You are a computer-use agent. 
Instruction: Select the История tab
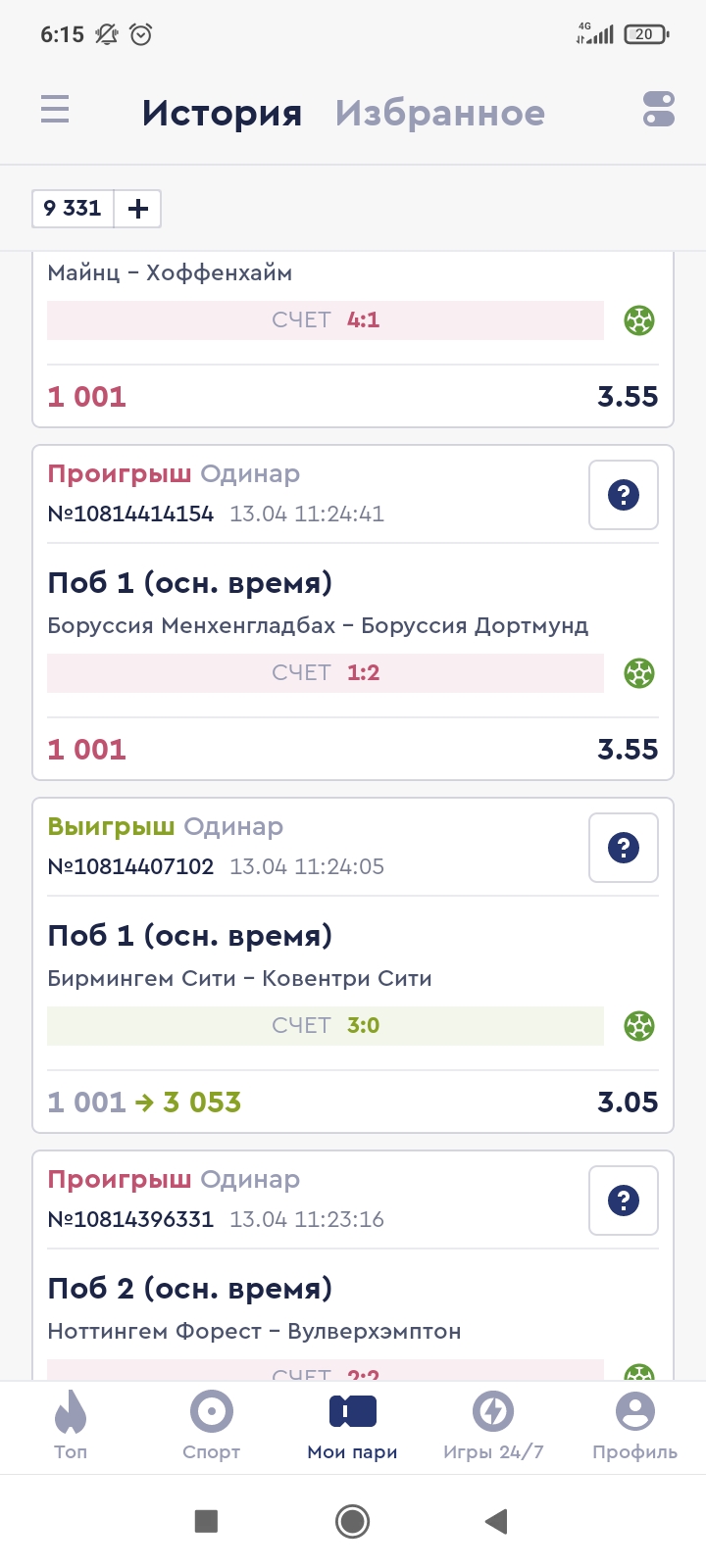click(x=222, y=113)
